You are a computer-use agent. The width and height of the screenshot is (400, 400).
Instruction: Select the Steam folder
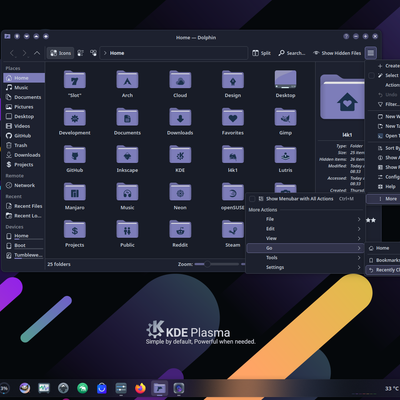pyautogui.click(x=233, y=233)
